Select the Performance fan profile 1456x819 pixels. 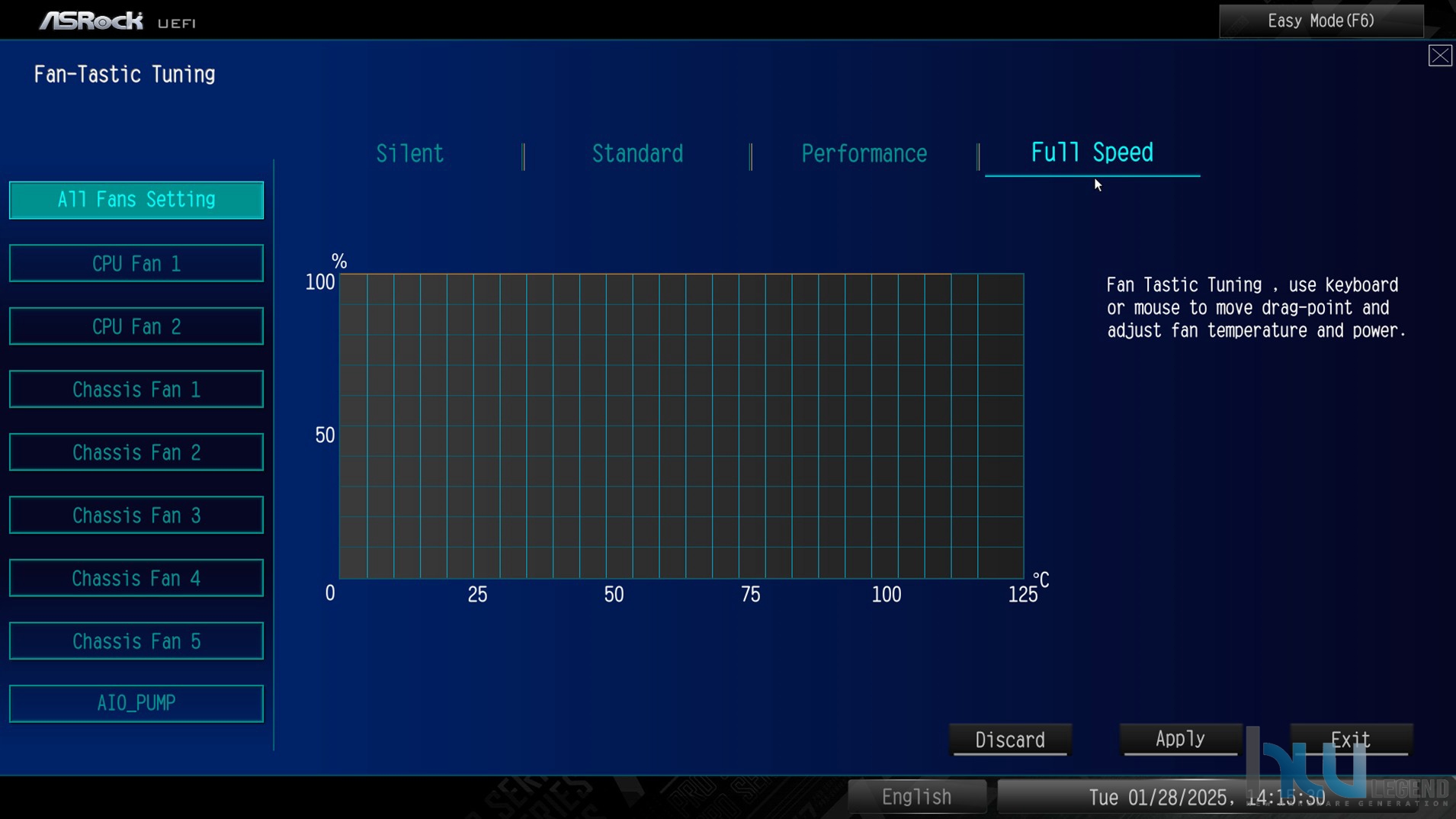(864, 154)
